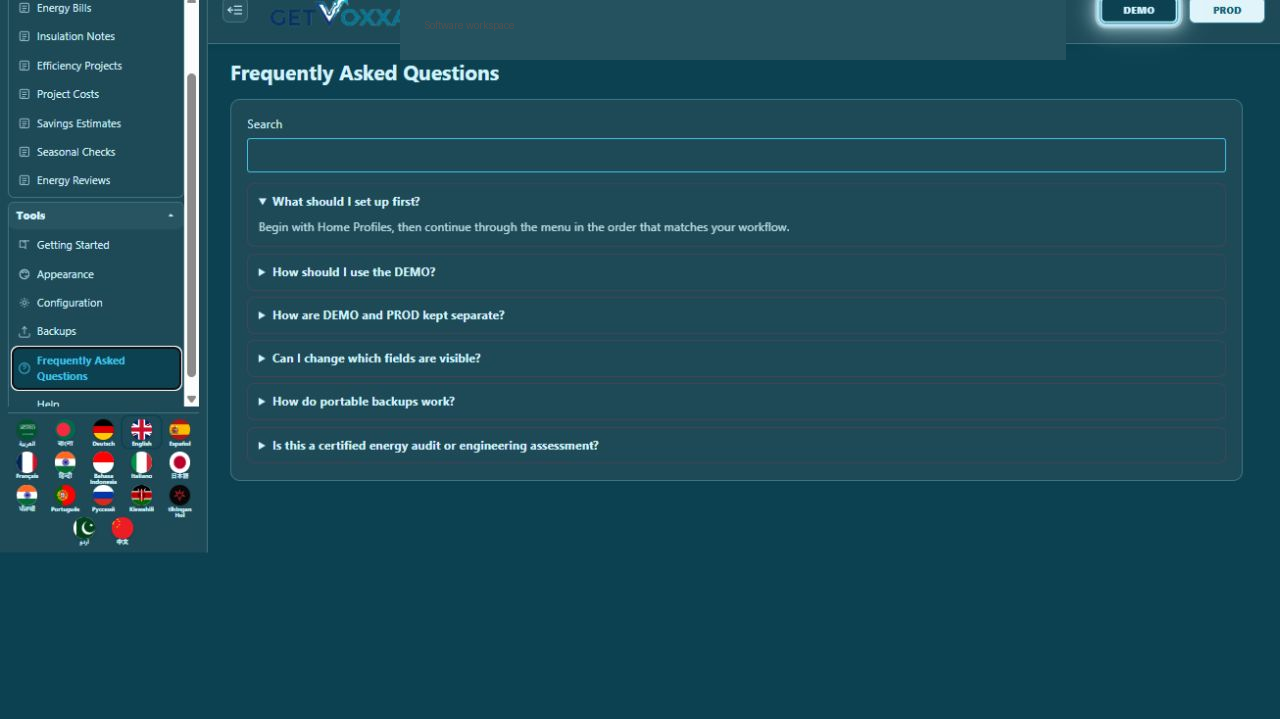
Task: Select the Italiano flag language
Action: 142,466
